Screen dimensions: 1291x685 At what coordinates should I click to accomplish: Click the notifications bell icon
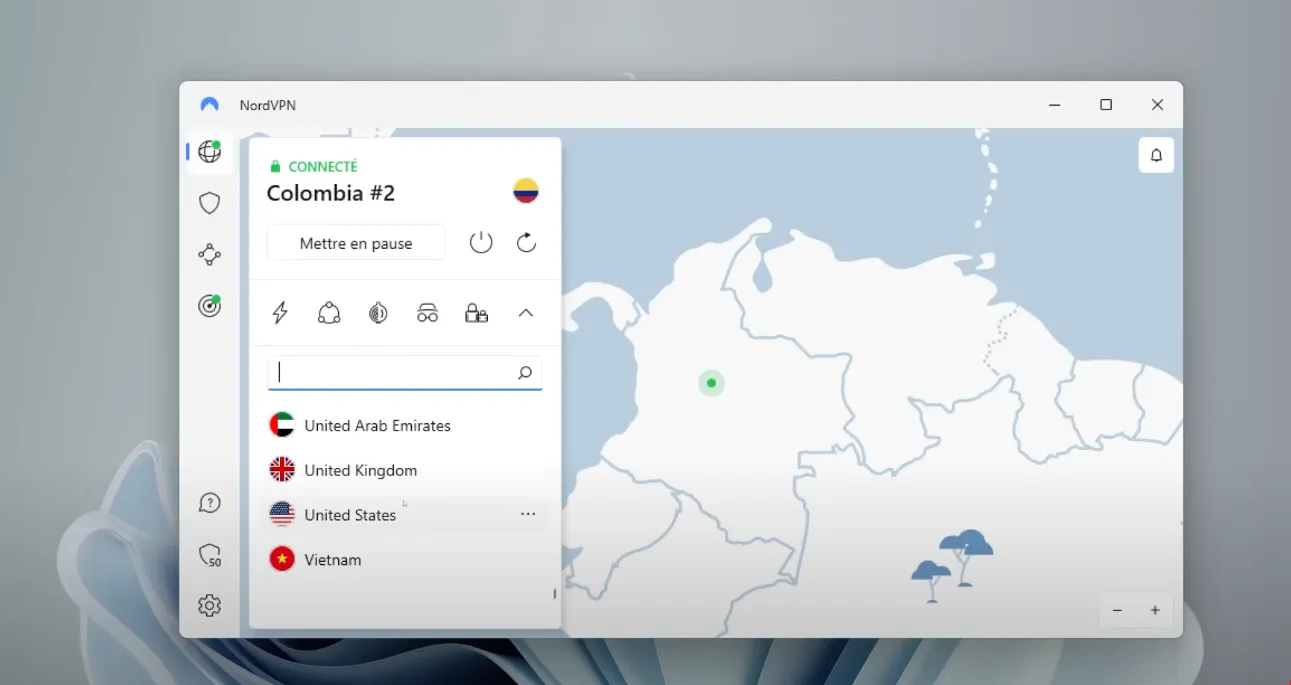[x=1156, y=155]
